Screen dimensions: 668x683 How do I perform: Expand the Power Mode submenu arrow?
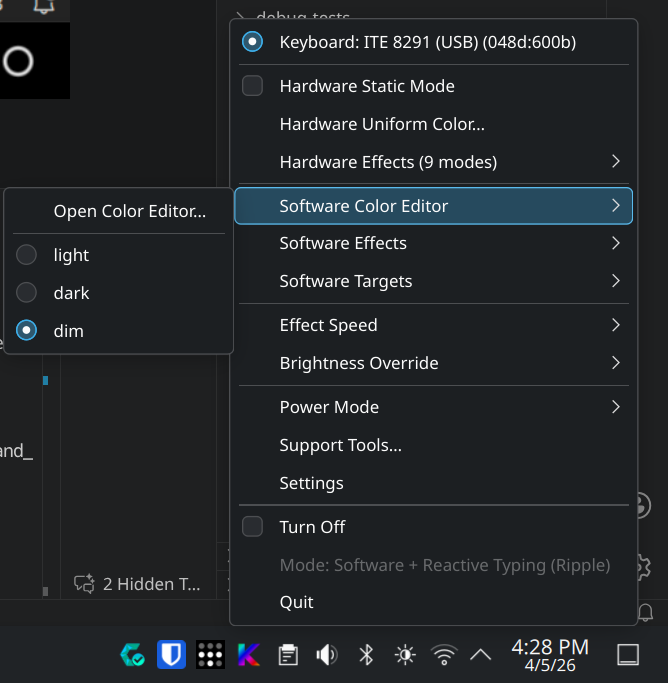tap(615, 407)
